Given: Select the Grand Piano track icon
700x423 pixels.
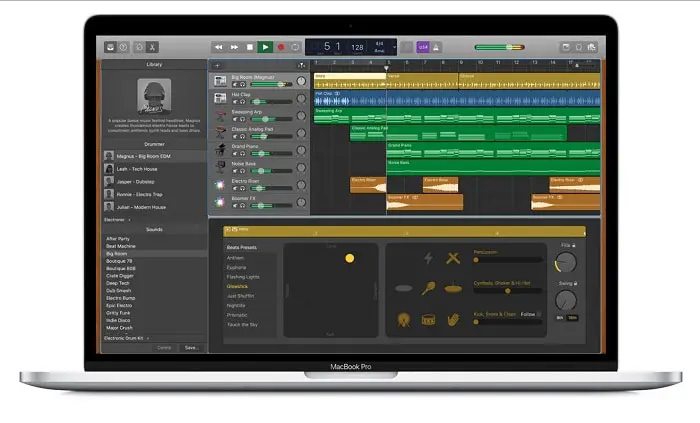Looking at the screenshot, I should click(x=220, y=149).
